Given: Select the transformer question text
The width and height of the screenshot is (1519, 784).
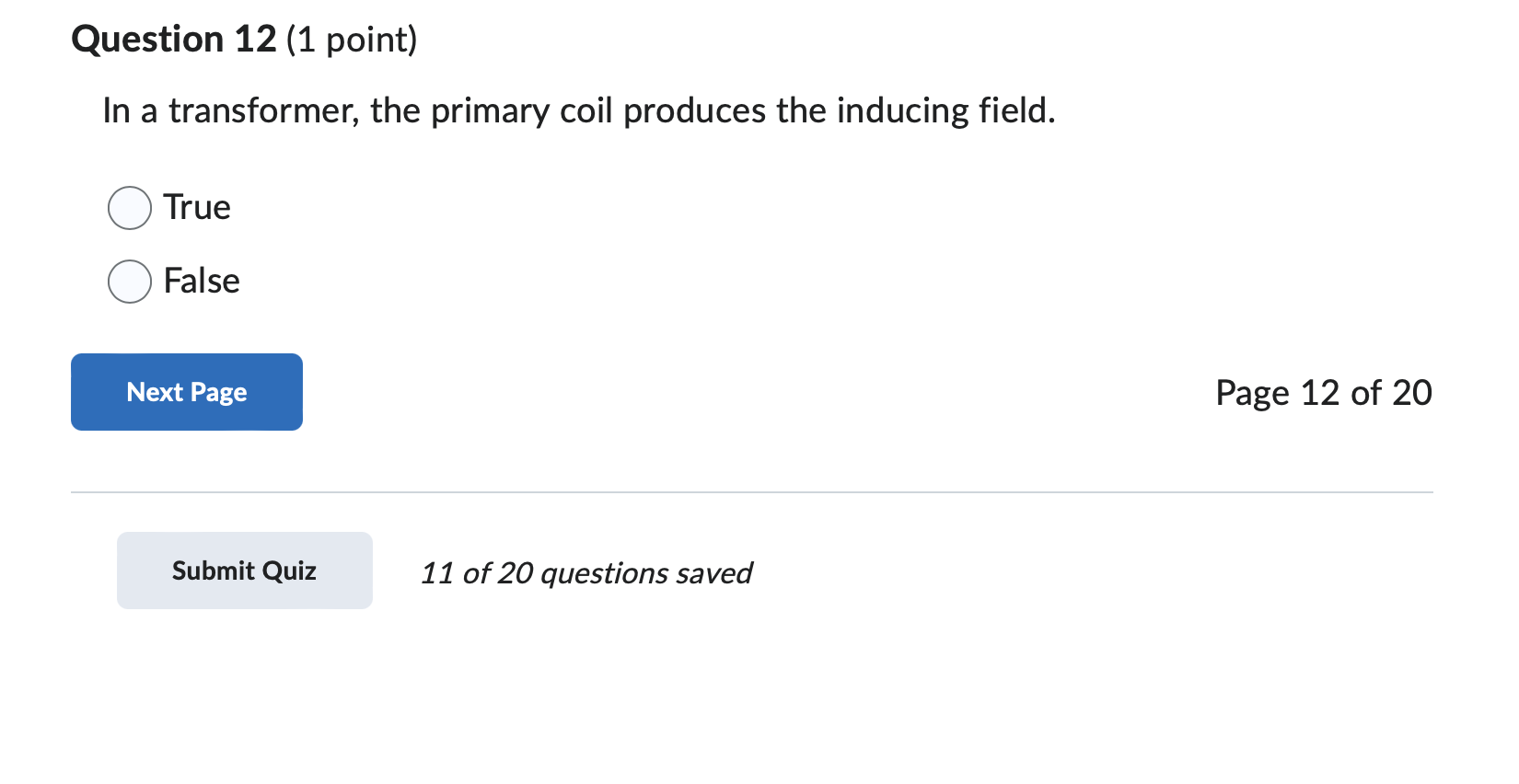Looking at the screenshot, I should pos(579,110).
